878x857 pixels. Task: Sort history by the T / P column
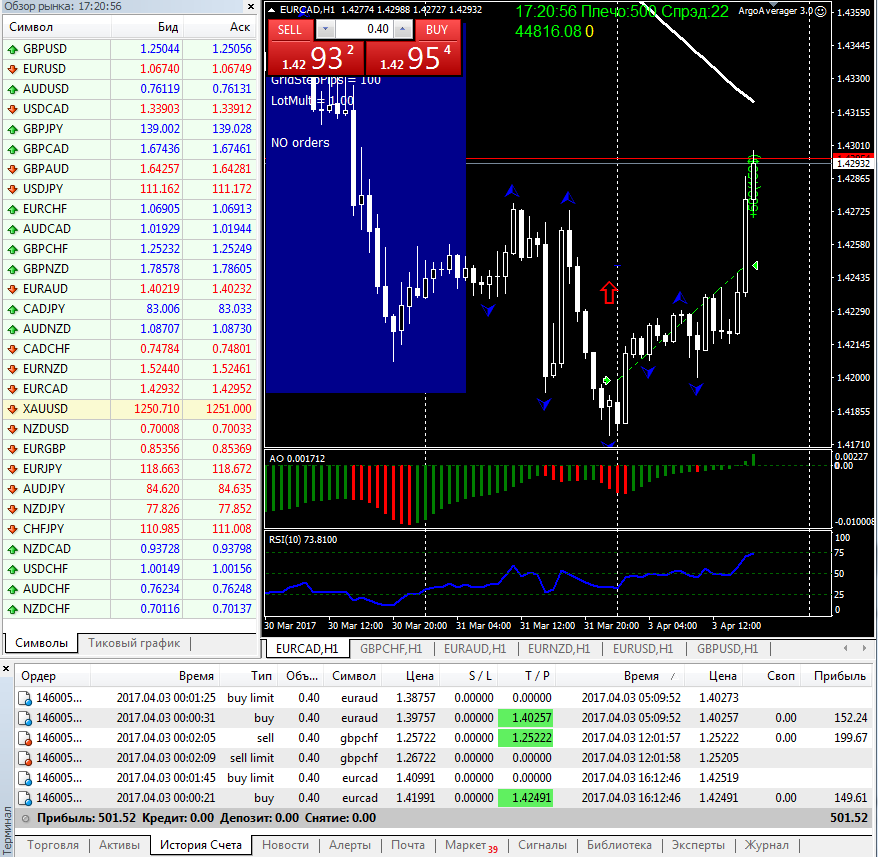pyautogui.click(x=526, y=676)
